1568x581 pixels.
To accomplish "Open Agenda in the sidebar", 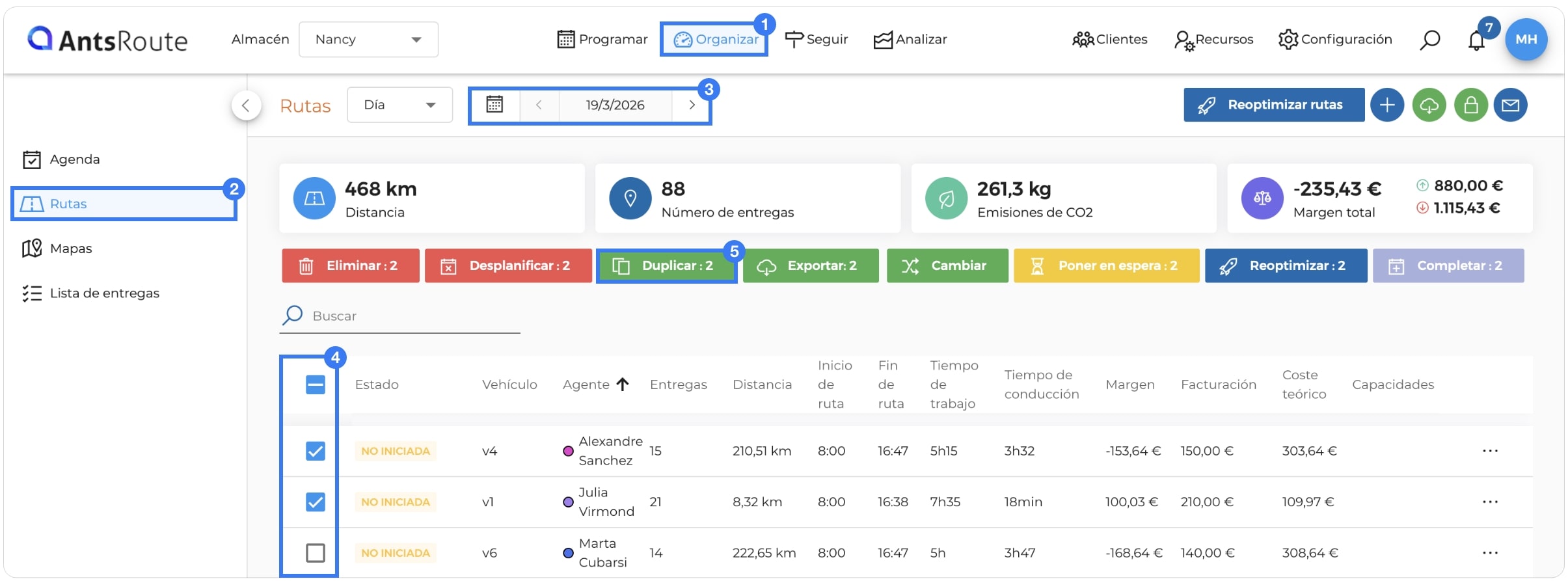I will pos(61,159).
